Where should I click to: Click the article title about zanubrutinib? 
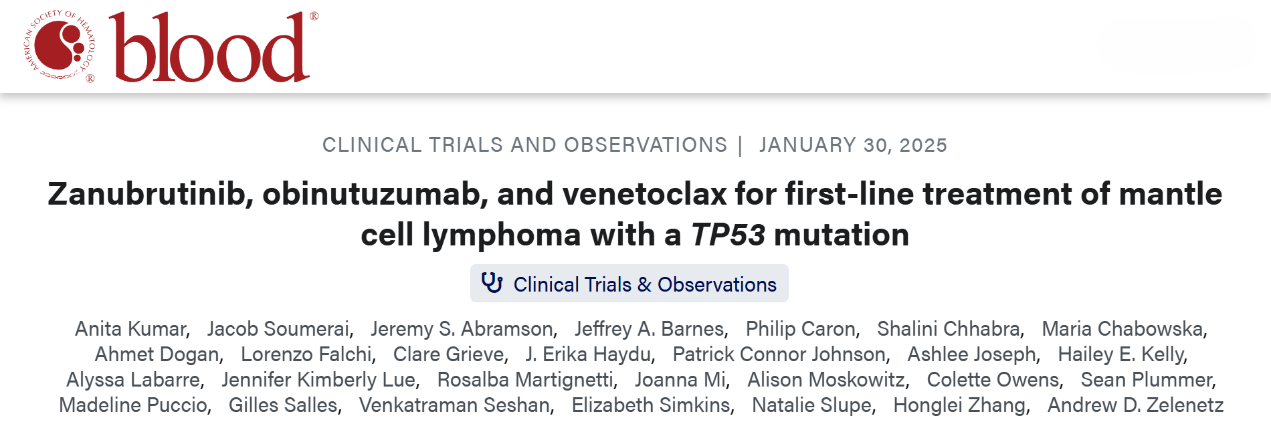[x=635, y=214]
